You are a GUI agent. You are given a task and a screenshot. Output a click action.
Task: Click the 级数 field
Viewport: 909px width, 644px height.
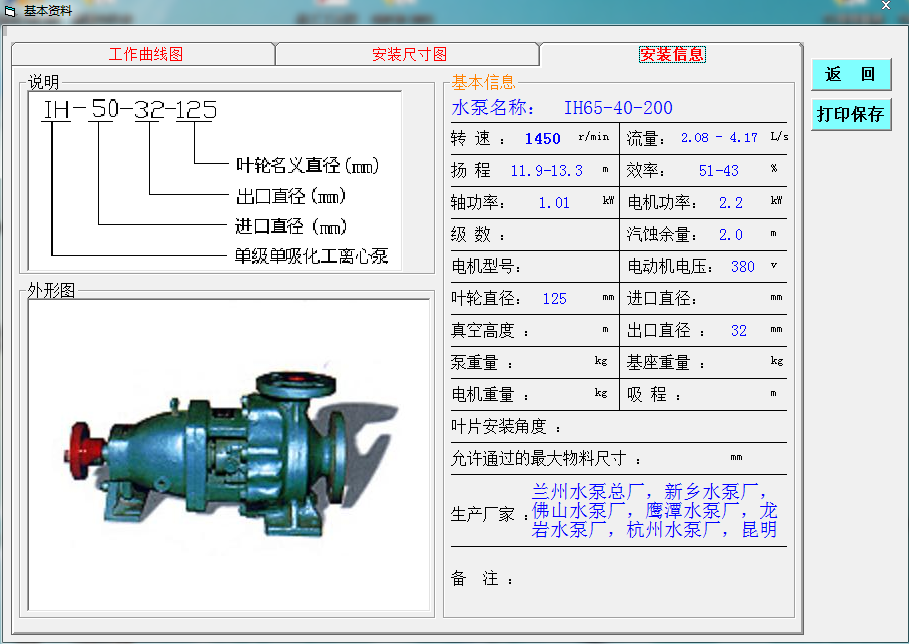[535, 235]
